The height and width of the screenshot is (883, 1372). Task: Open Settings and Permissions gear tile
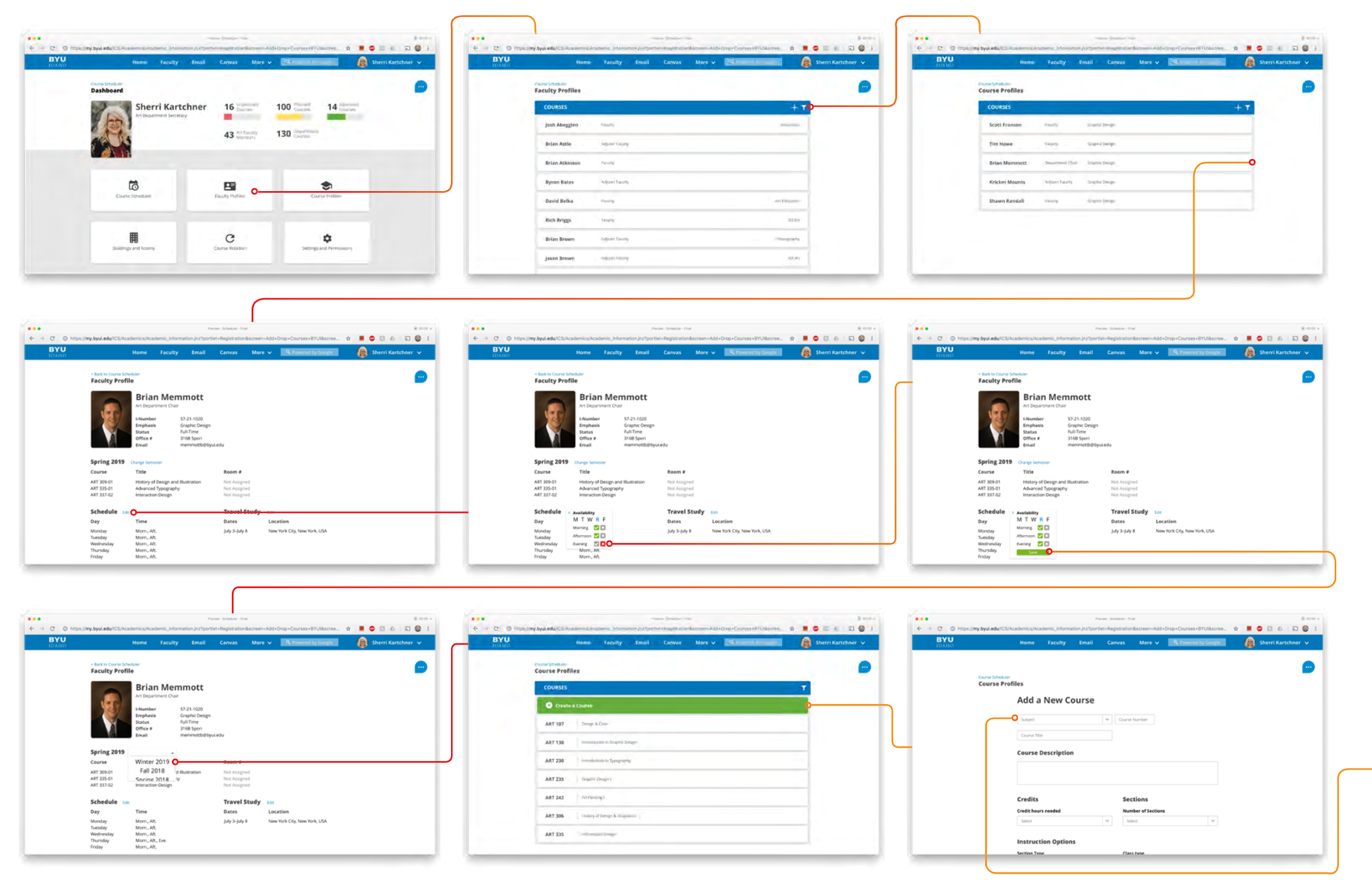coord(327,238)
